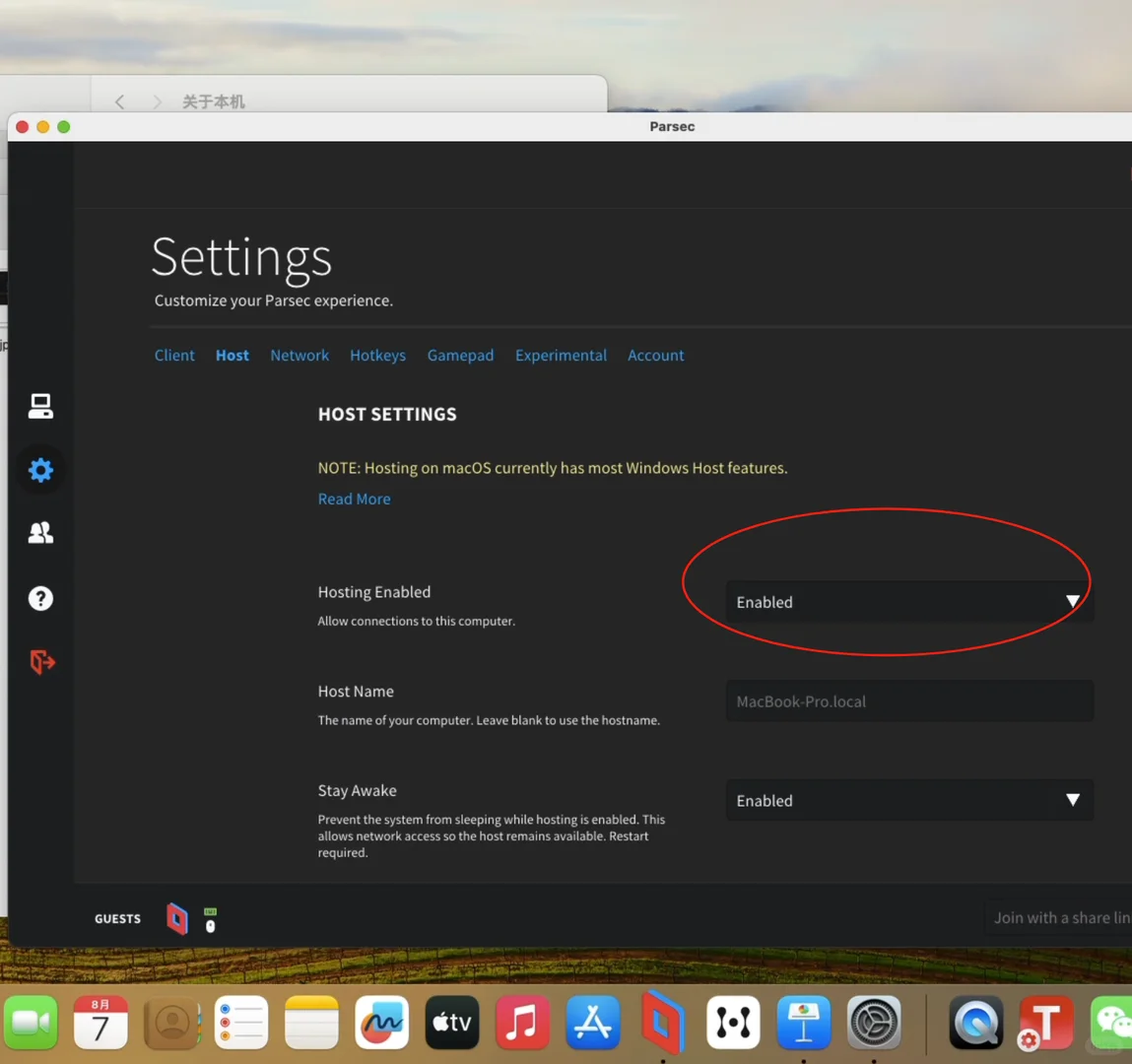Open the Account tab
This screenshot has width=1132, height=1064.
click(655, 355)
